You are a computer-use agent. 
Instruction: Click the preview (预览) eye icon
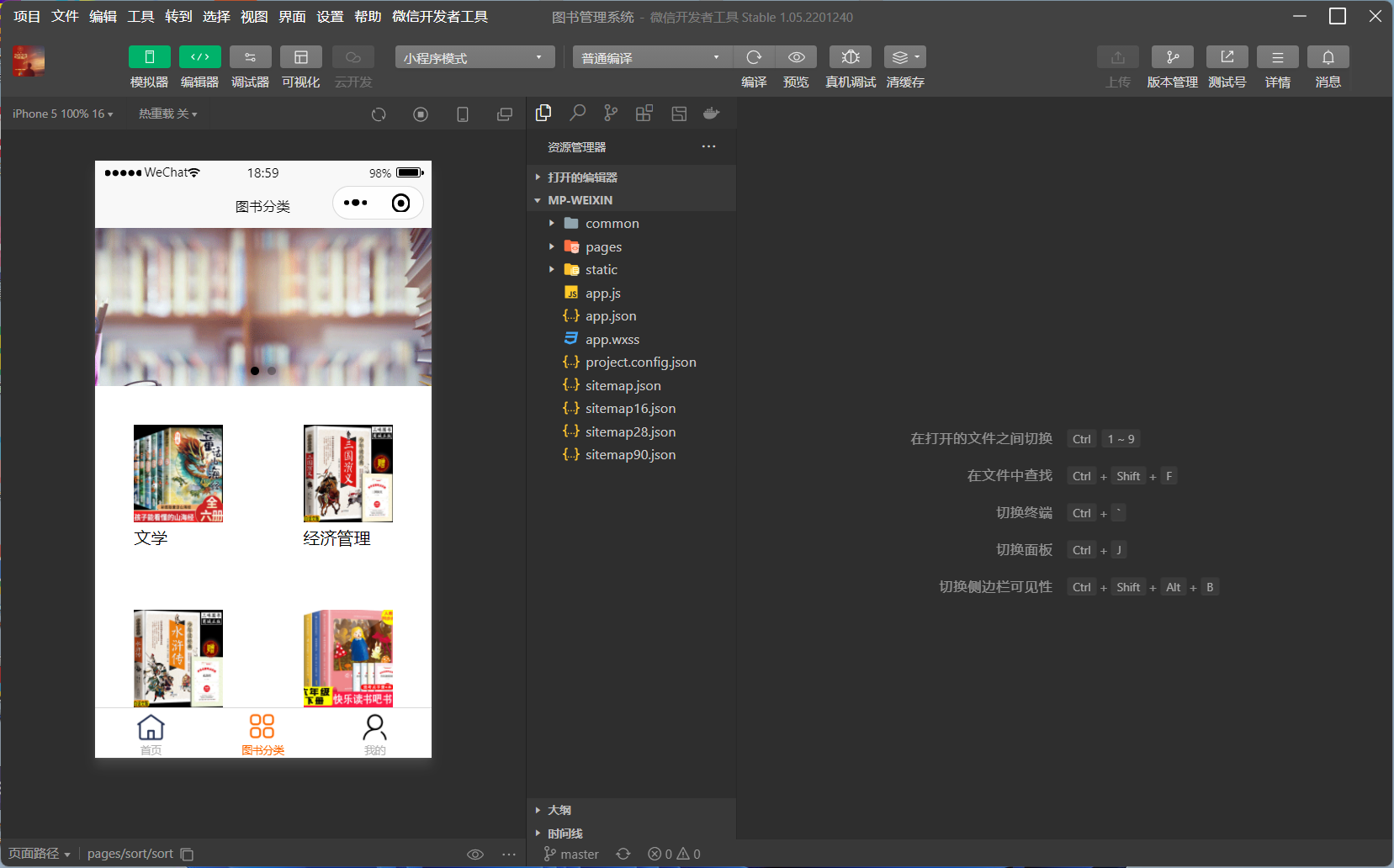[x=797, y=57]
